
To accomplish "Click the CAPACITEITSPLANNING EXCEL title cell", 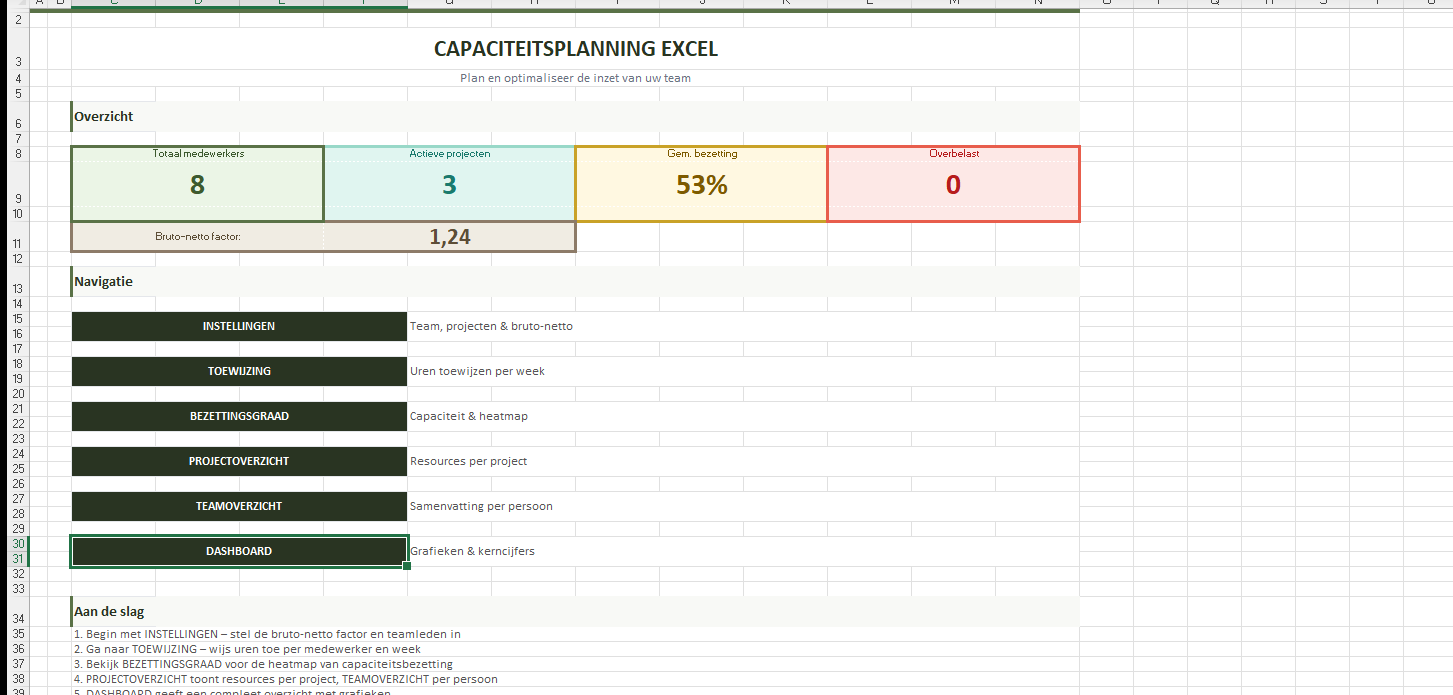I will 575,49.
